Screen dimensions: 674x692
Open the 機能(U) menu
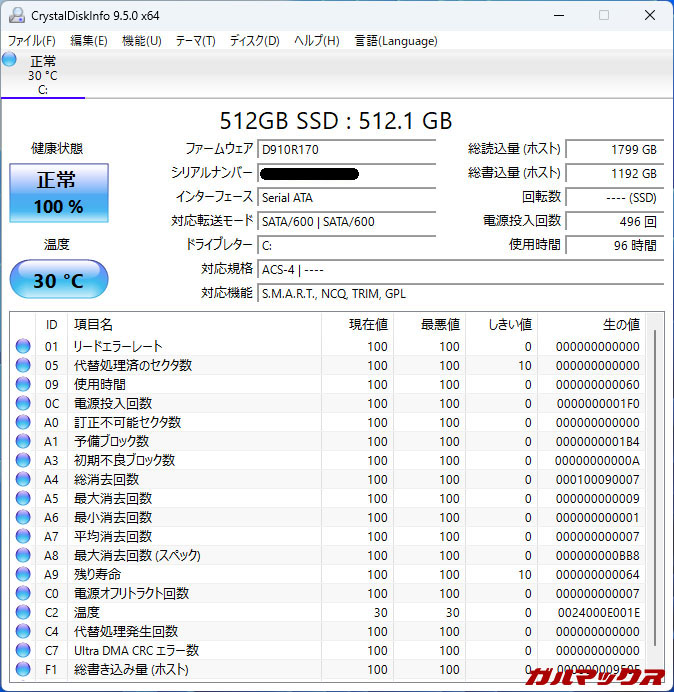[141, 41]
